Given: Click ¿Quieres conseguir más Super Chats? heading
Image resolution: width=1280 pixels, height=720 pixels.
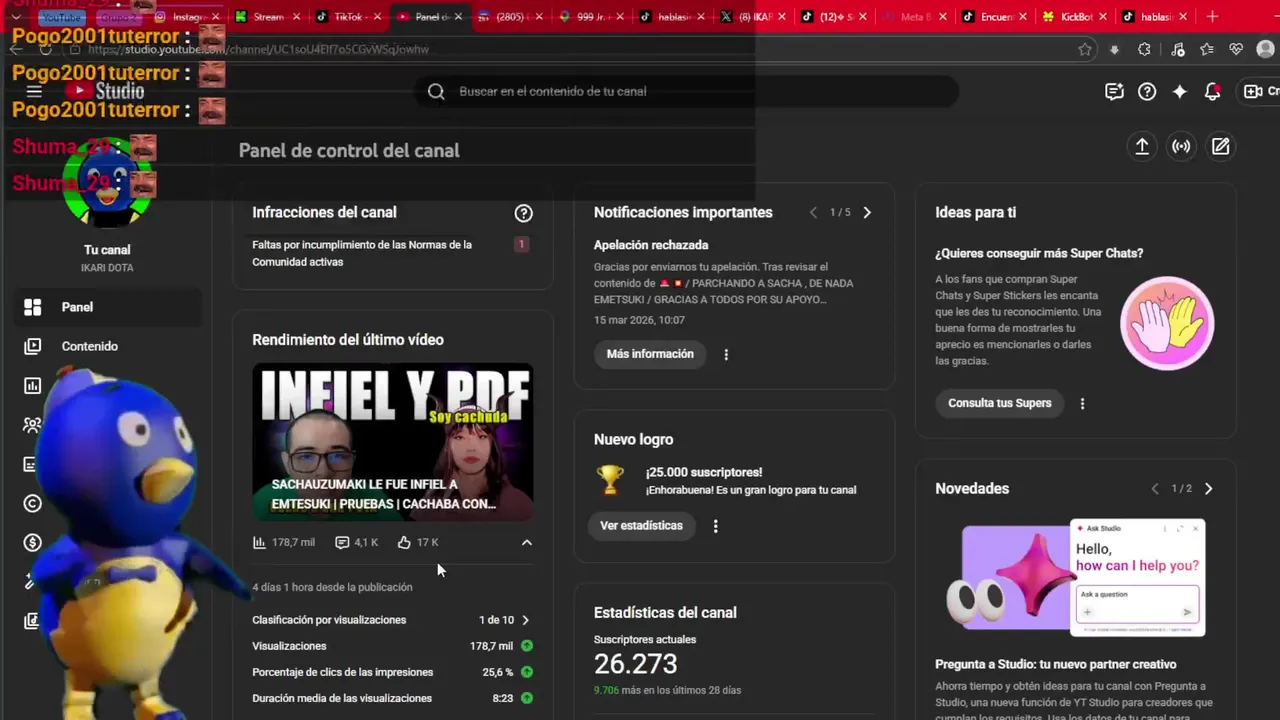Looking at the screenshot, I should click(1039, 254).
